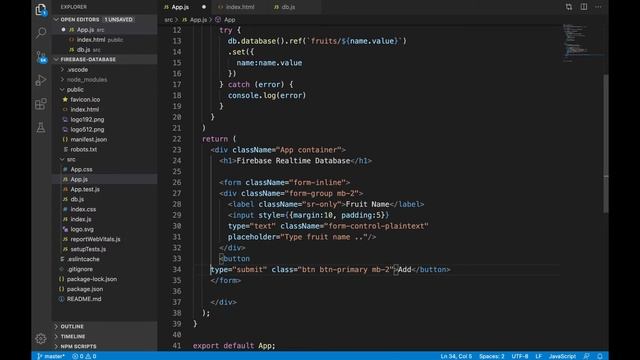Open the Source Control view
The height and width of the screenshot is (360, 640).
point(41,57)
